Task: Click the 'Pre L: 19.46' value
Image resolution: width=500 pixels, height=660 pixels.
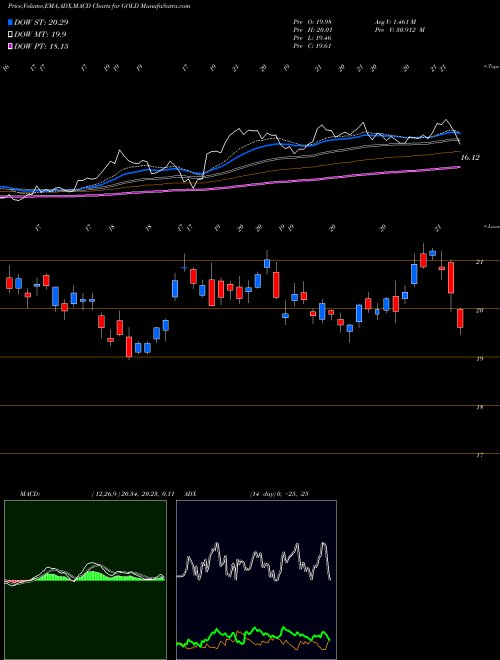Action: click(x=311, y=38)
